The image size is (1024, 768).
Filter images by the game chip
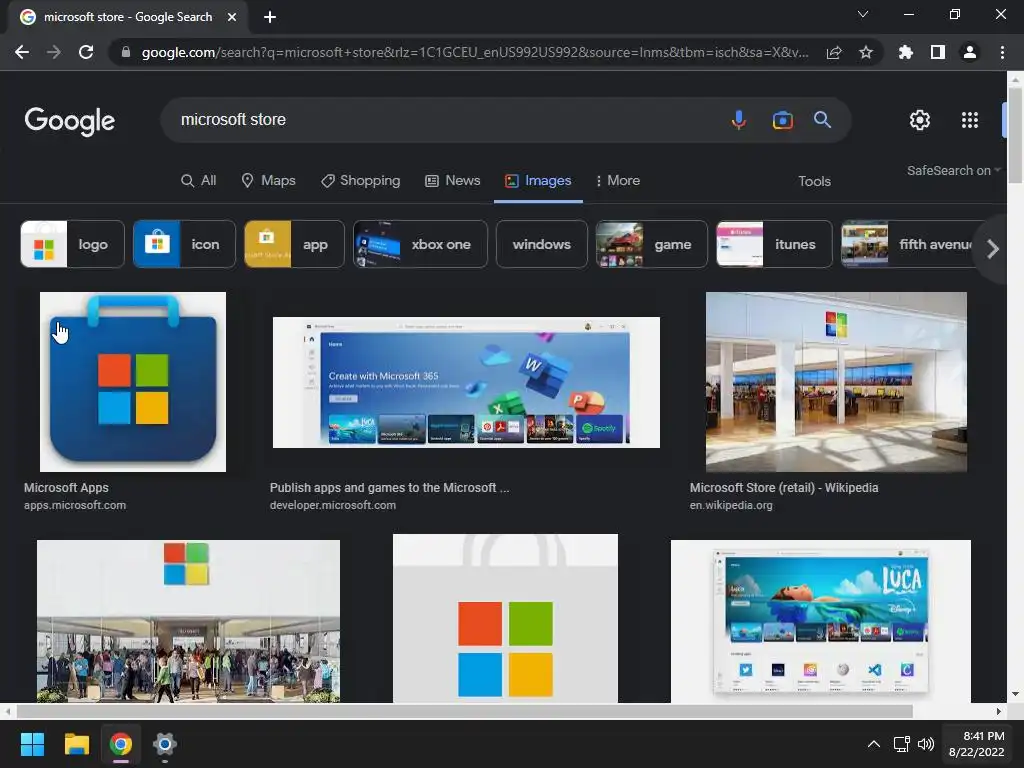(x=651, y=244)
